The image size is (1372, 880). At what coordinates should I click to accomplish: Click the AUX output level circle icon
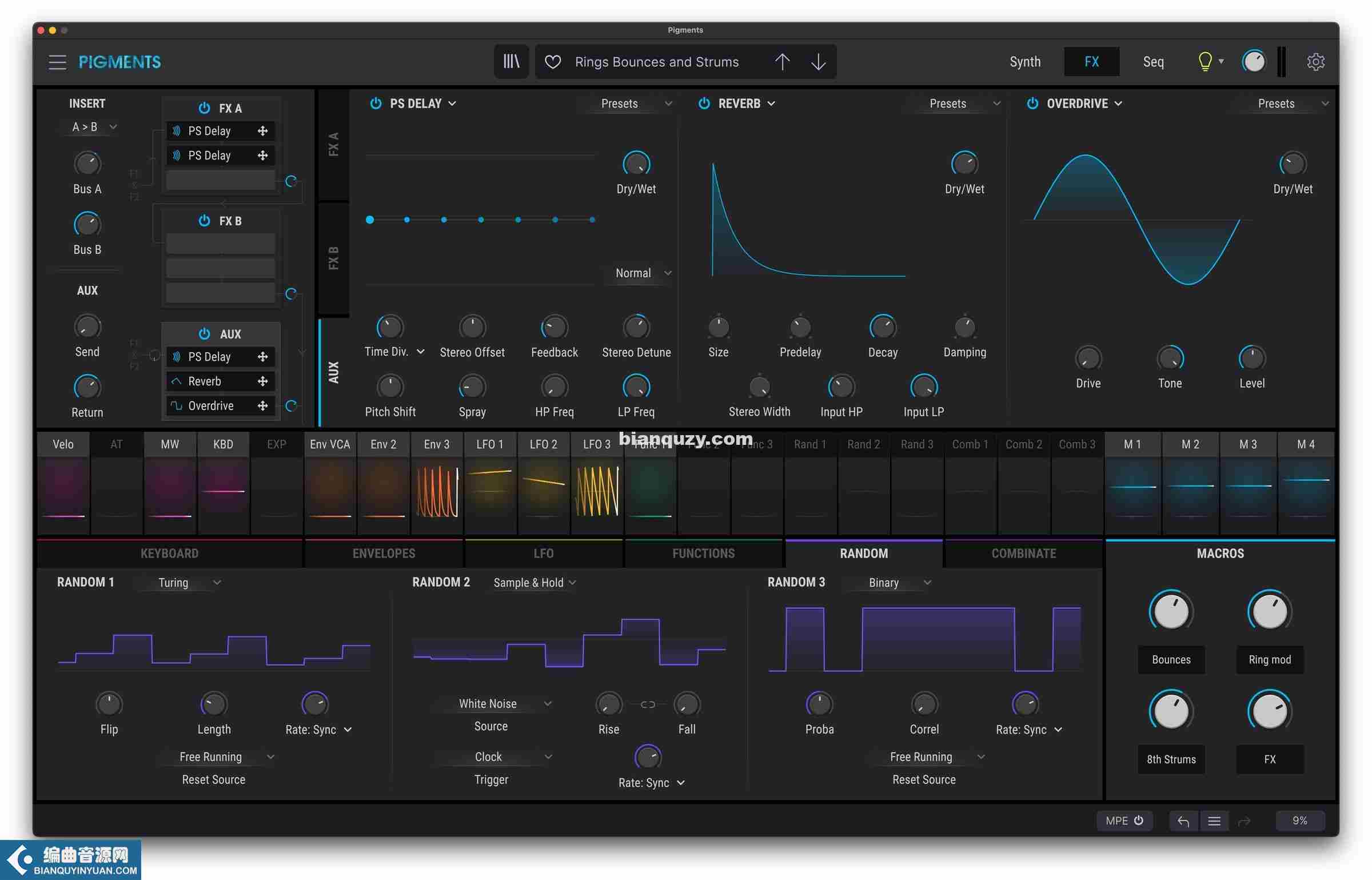291,406
